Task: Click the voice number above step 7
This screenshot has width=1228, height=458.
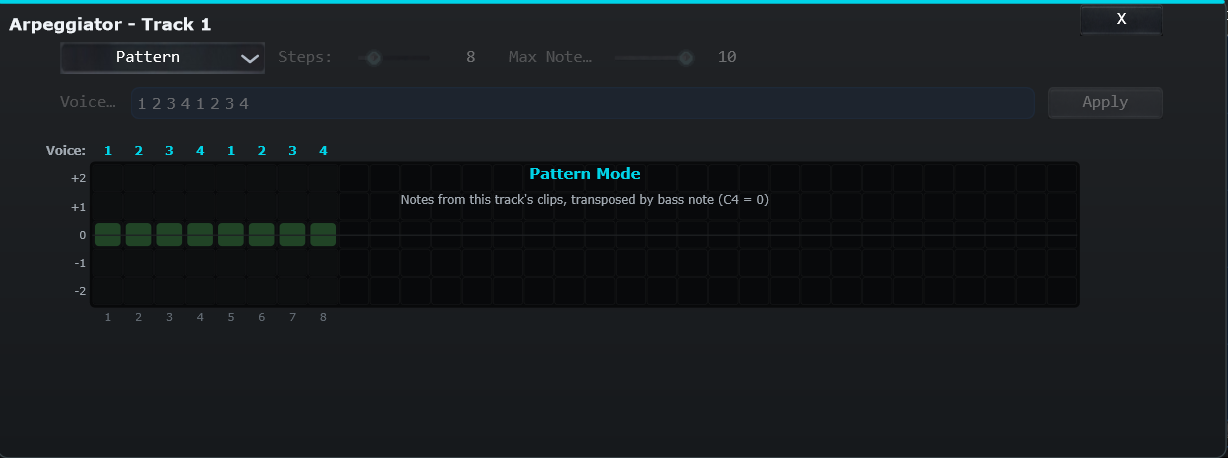Action: (x=292, y=151)
